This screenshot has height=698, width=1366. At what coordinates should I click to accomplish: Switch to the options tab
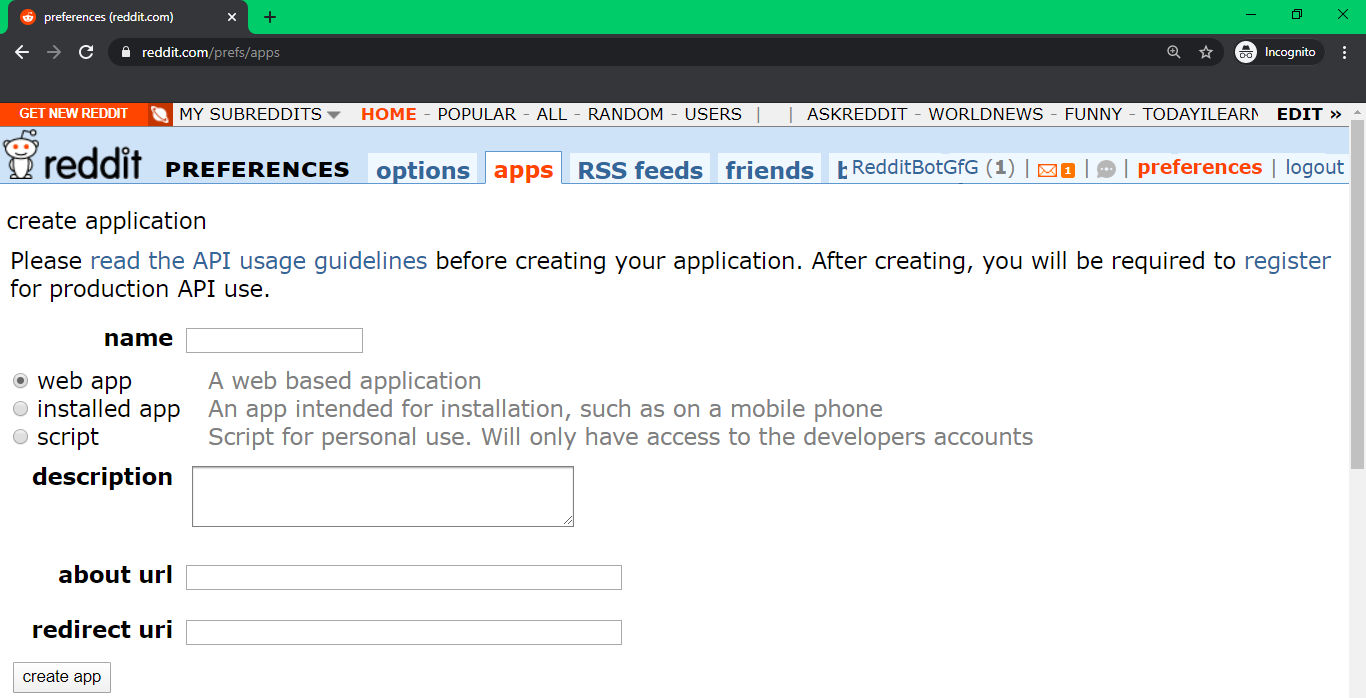(423, 170)
